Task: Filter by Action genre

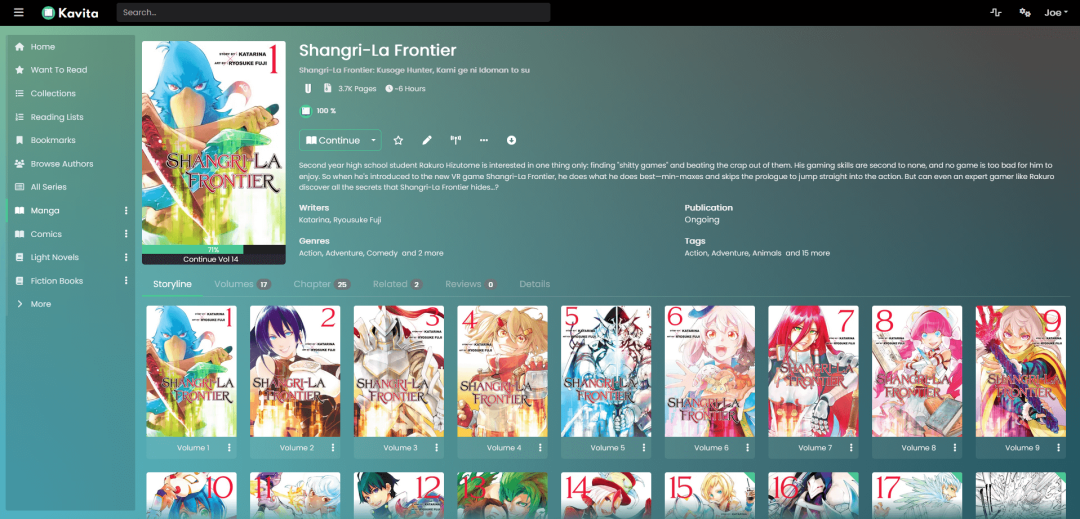Action: (x=310, y=253)
